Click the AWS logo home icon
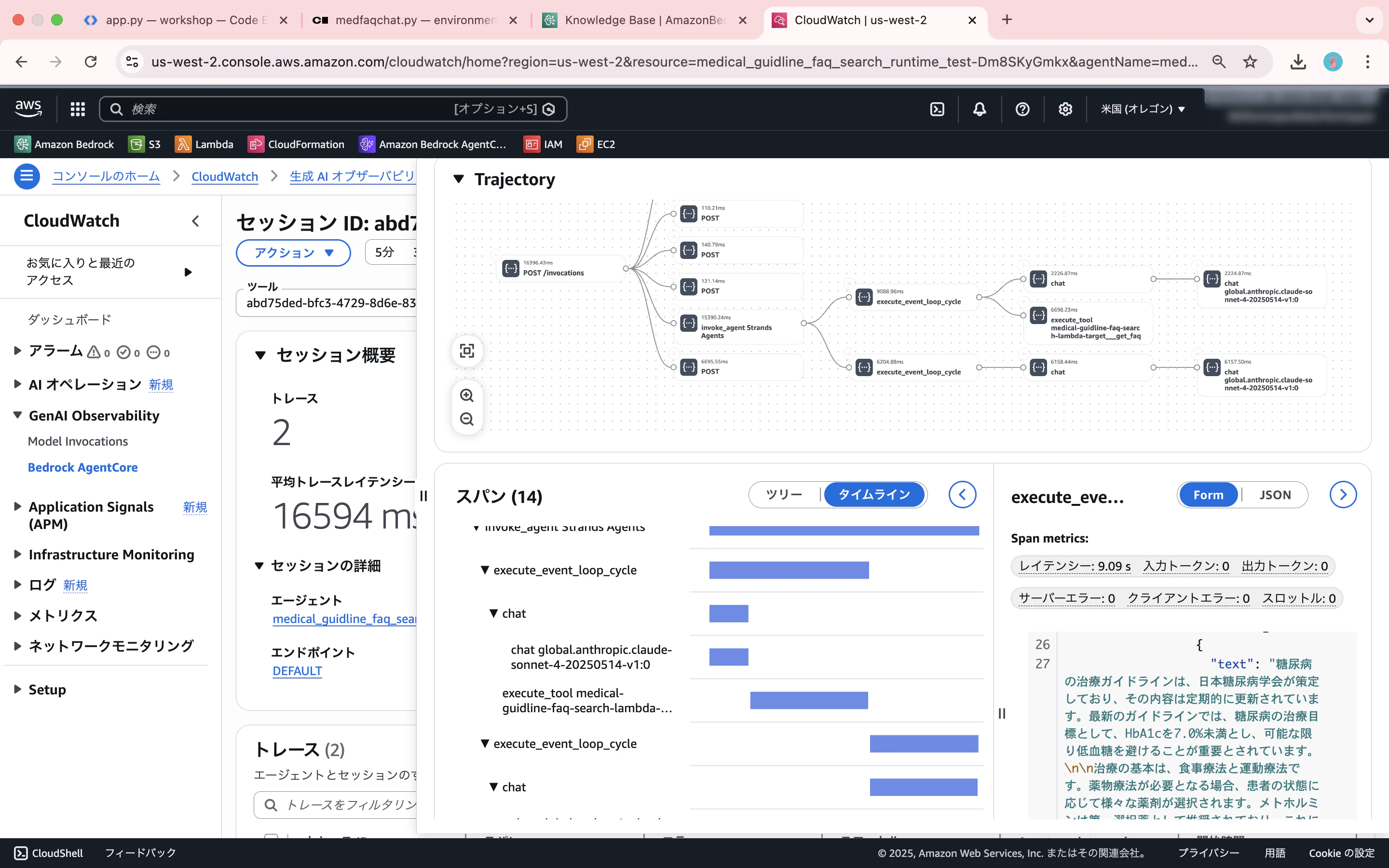 pos(28,108)
